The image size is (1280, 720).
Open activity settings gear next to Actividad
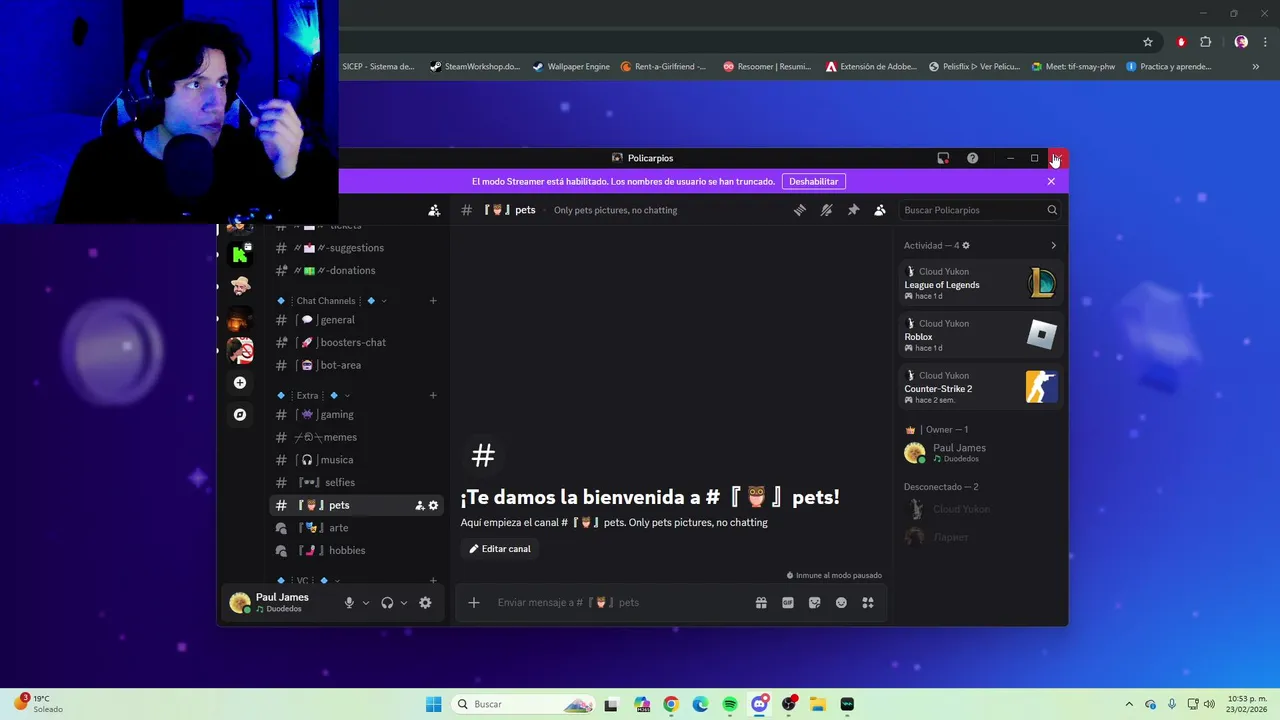click(965, 246)
